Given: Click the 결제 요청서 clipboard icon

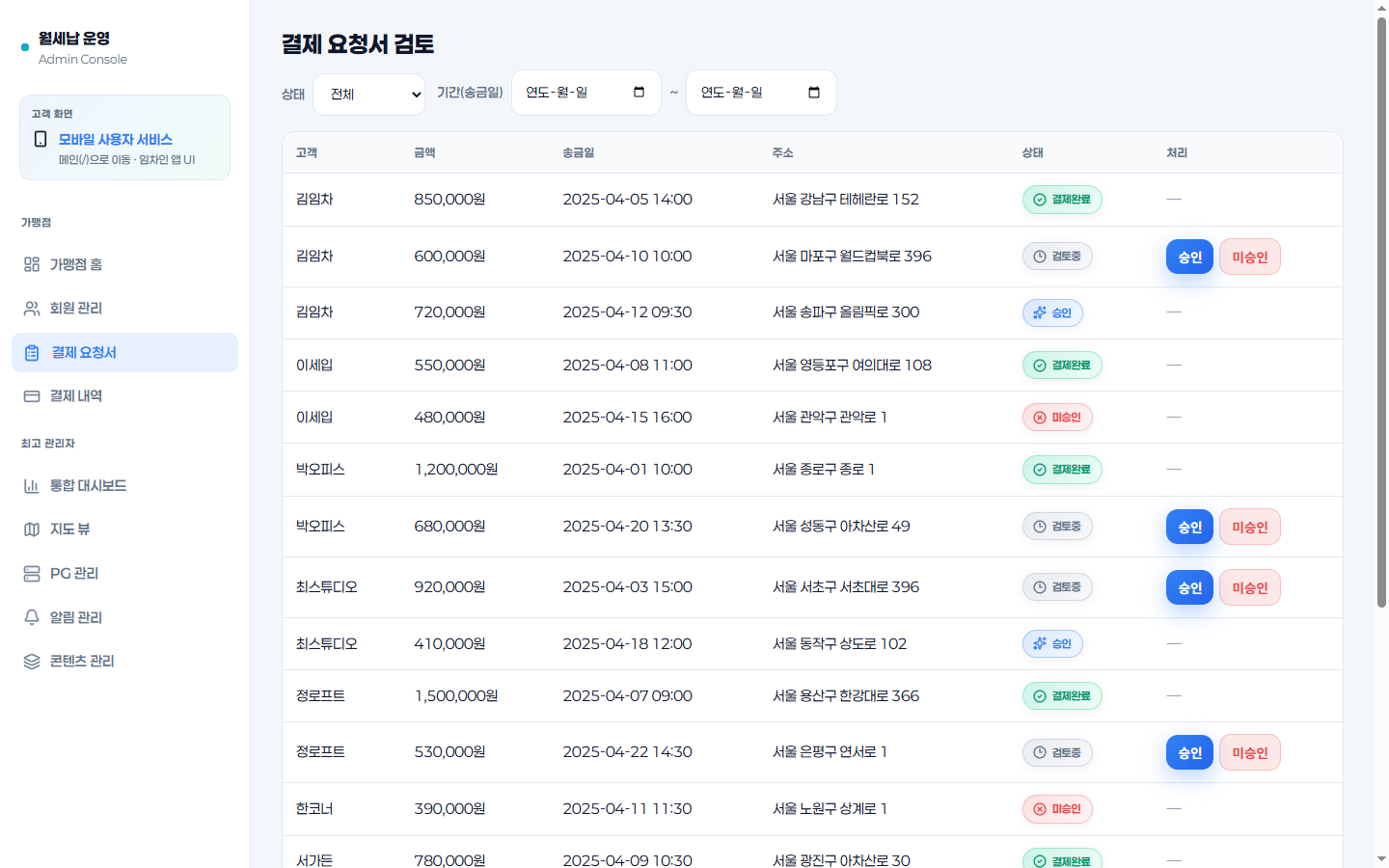Looking at the screenshot, I should point(32,353).
